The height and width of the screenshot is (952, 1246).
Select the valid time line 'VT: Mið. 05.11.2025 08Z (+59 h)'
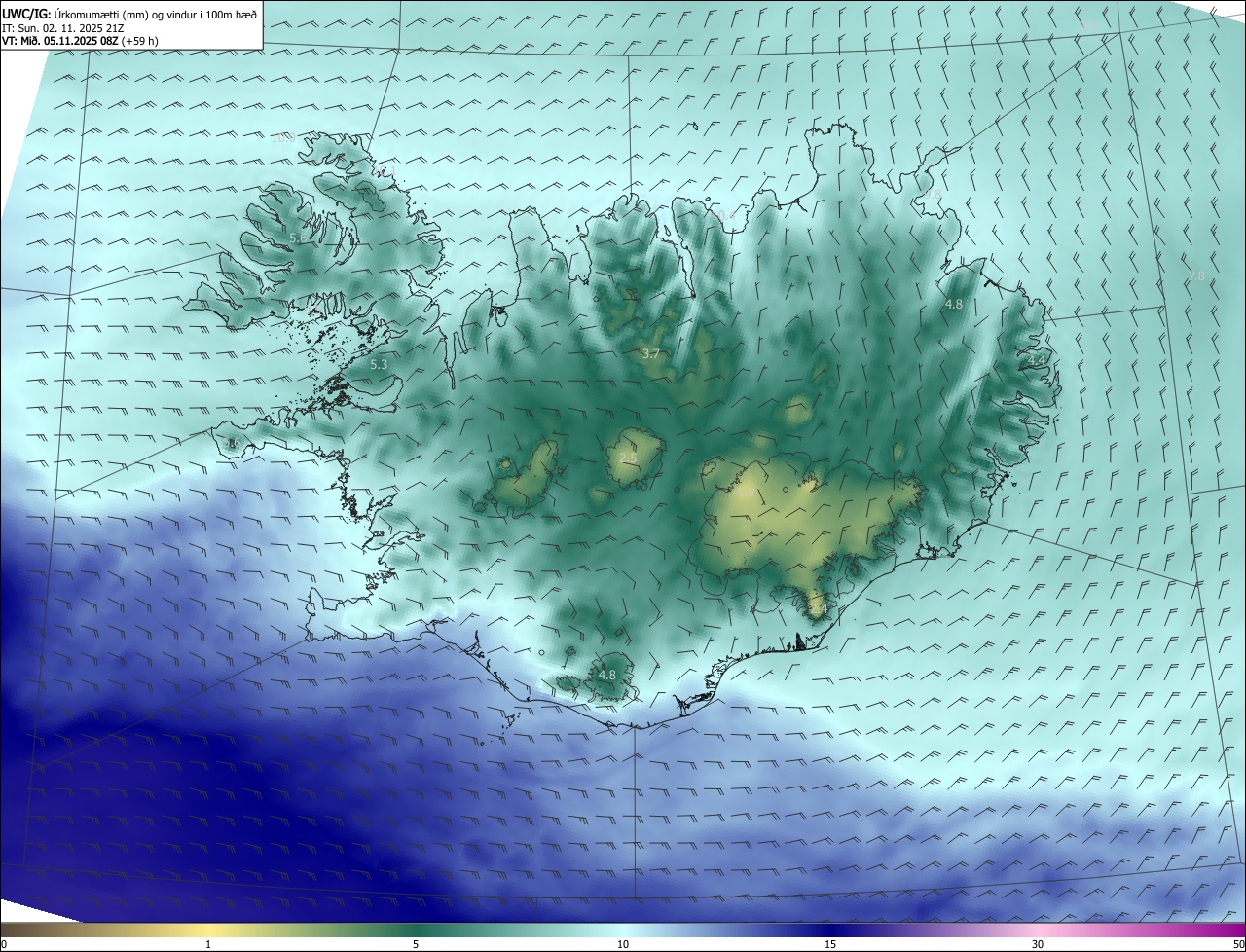(x=80, y=41)
